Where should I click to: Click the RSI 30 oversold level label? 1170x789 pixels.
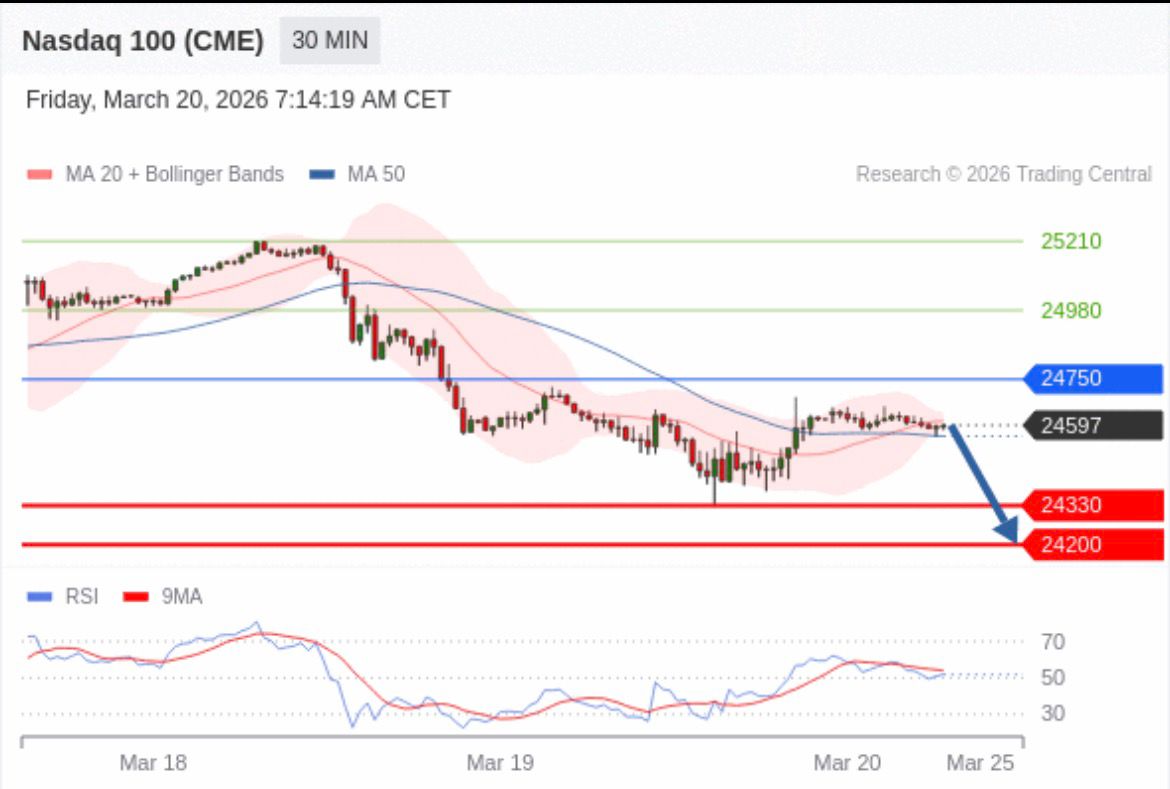tap(1053, 713)
